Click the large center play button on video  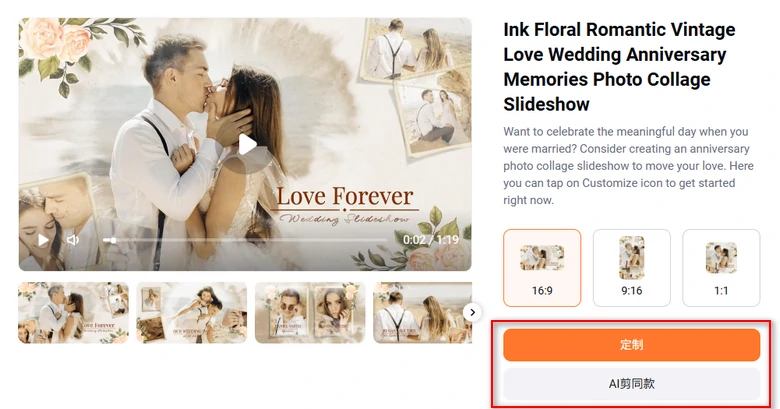pos(247,145)
